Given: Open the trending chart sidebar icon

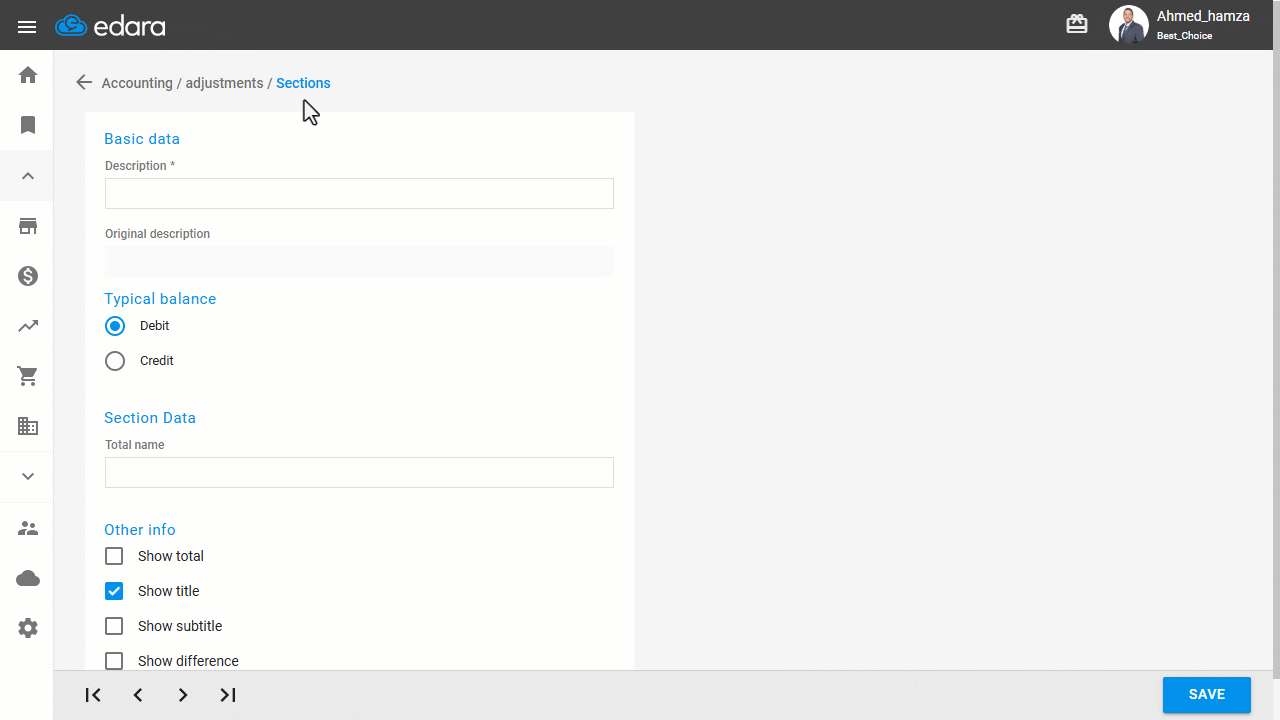Looking at the screenshot, I should pyautogui.click(x=28, y=326).
